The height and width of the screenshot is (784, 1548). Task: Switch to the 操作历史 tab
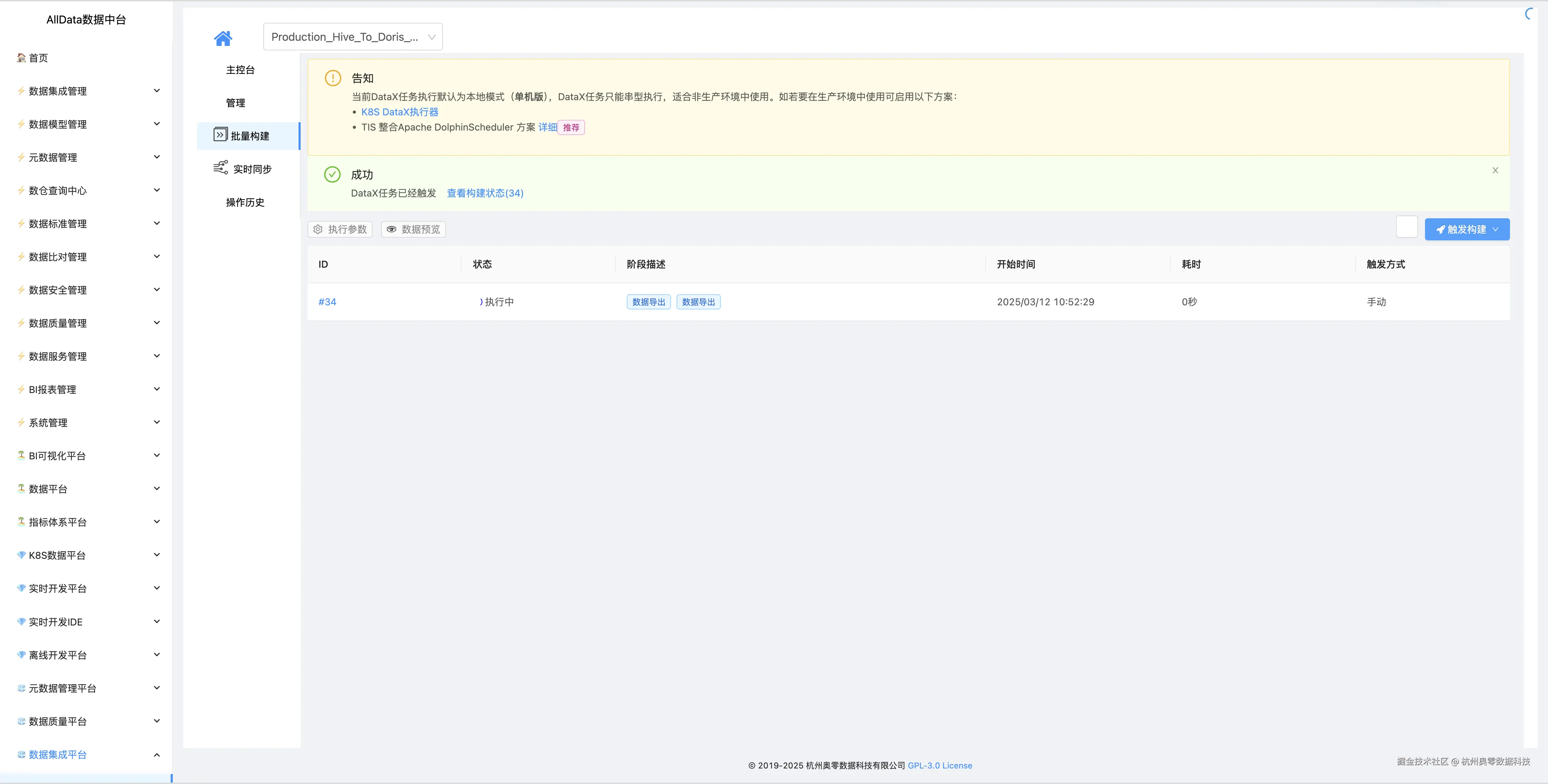[x=244, y=202]
